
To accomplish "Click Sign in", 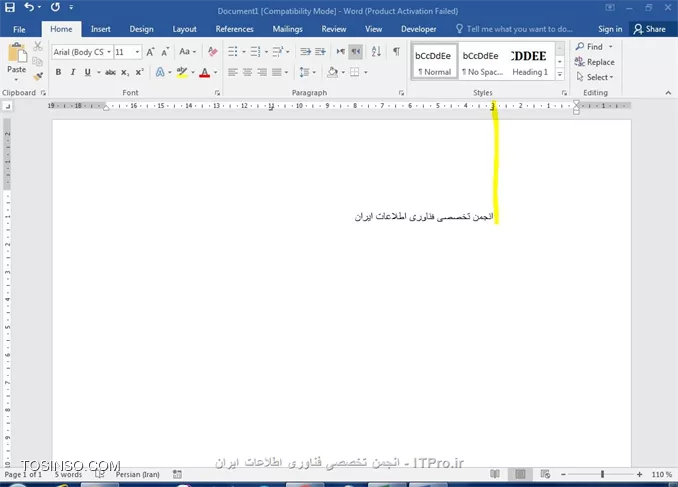I will [610, 29].
